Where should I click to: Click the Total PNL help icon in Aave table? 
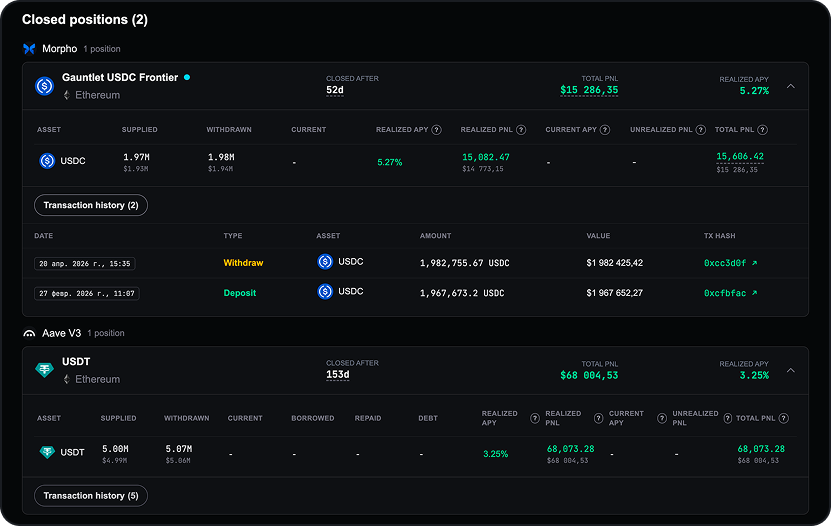[x=784, y=418]
